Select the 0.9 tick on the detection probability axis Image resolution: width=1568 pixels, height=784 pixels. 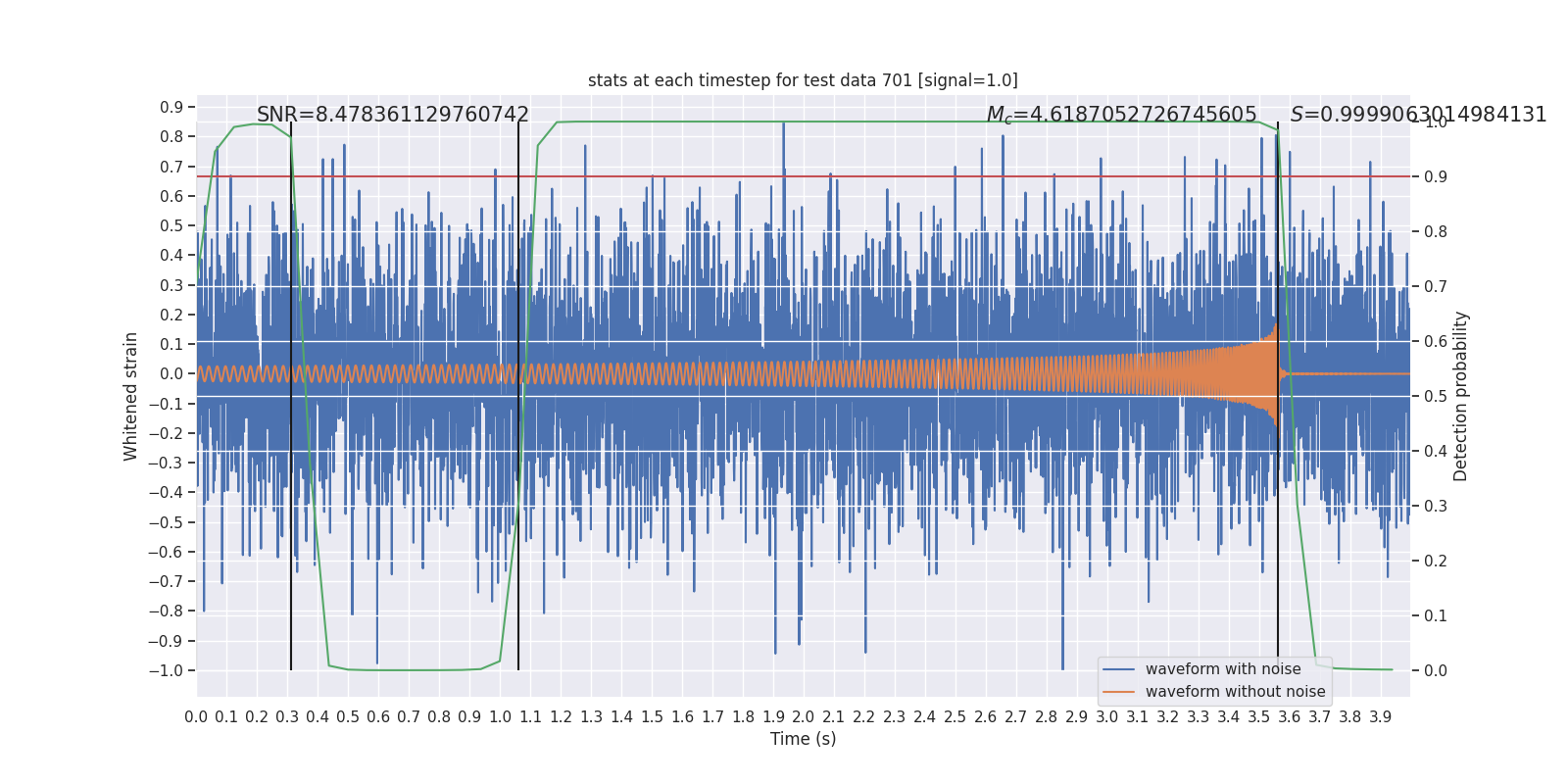coord(1436,177)
